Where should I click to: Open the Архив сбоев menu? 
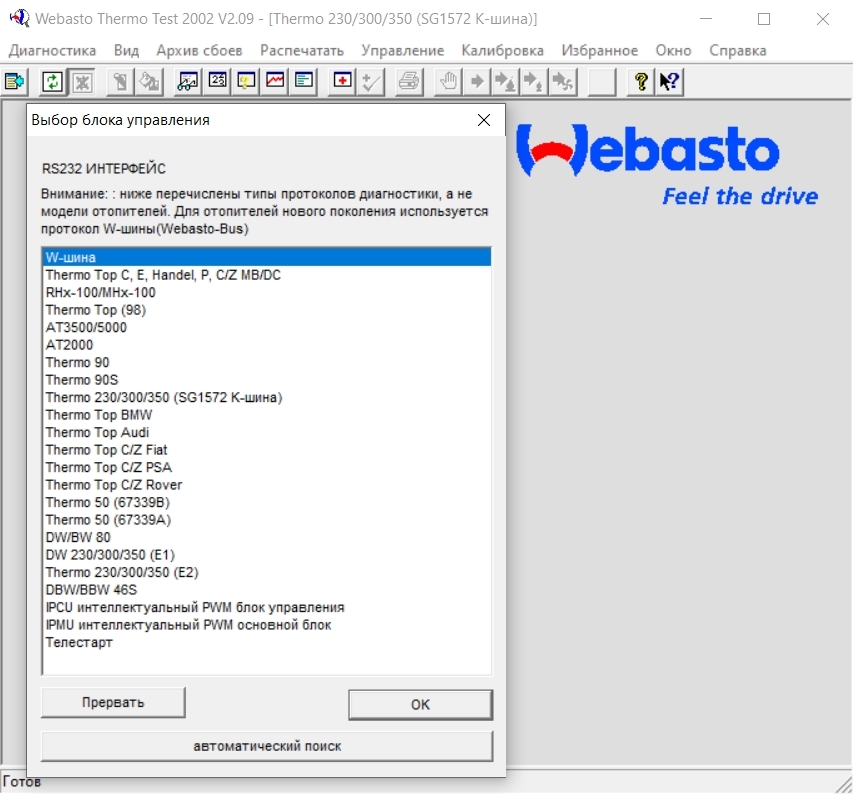(x=199, y=50)
